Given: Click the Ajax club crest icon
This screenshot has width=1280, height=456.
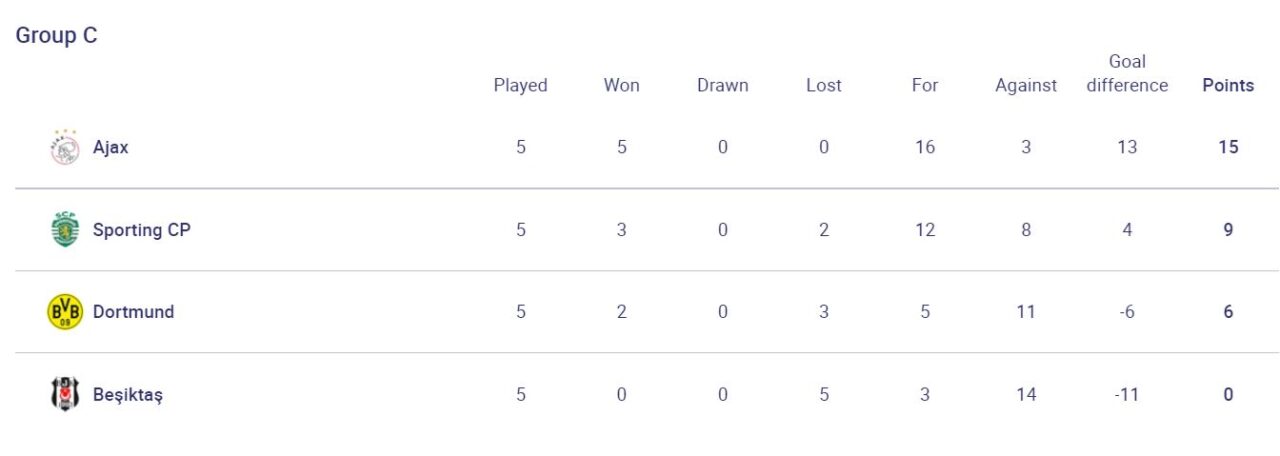Looking at the screenshot, I should (65, 148).
